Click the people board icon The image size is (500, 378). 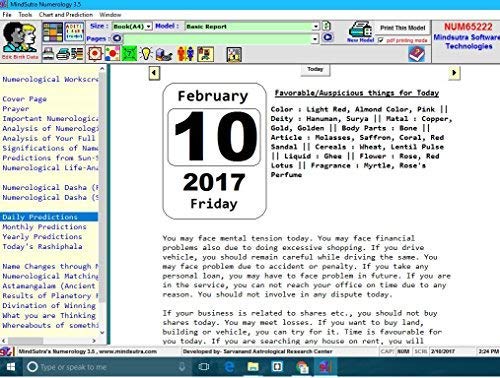[x=205, y=54]
